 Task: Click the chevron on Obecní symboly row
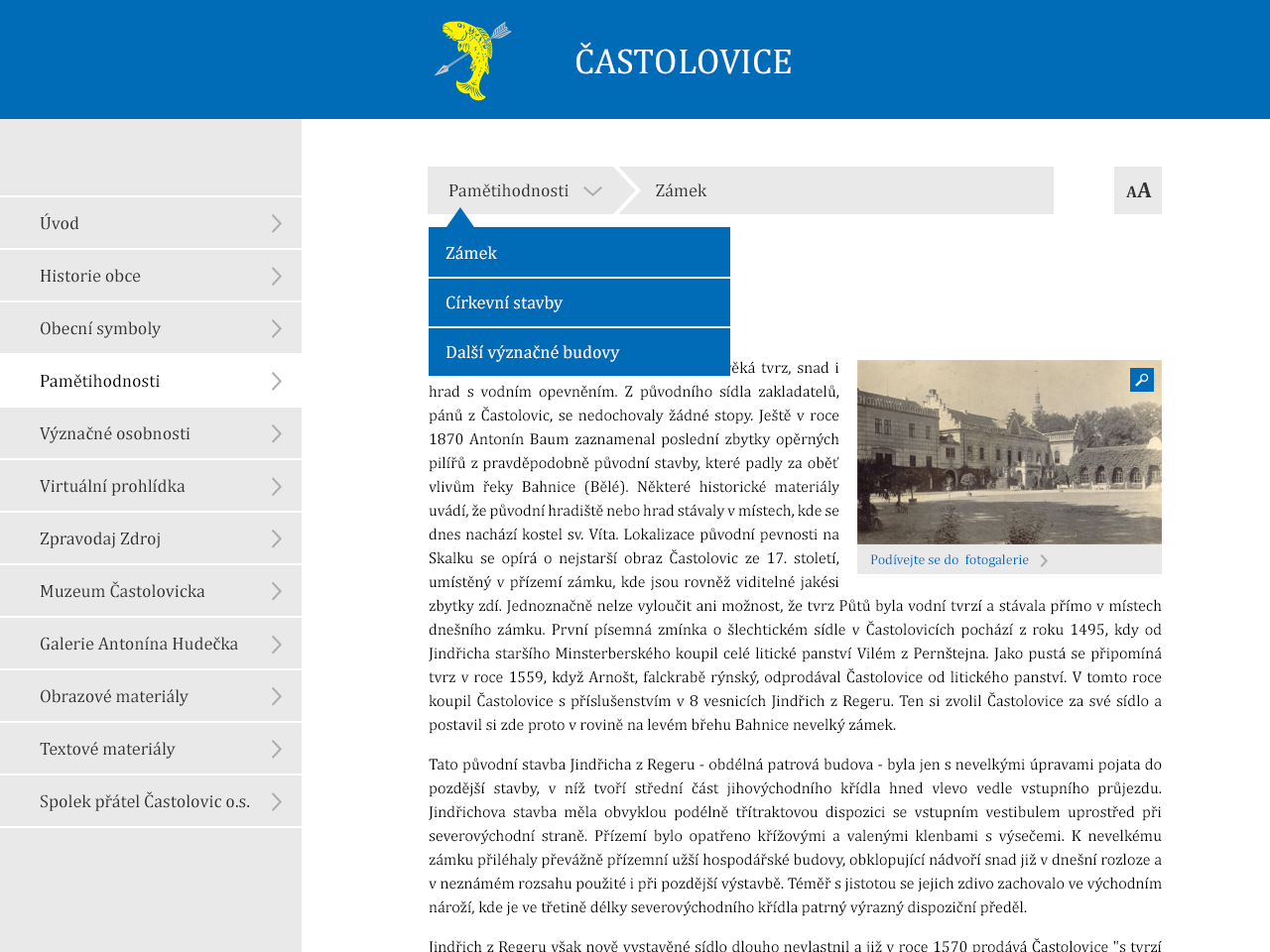277,329
